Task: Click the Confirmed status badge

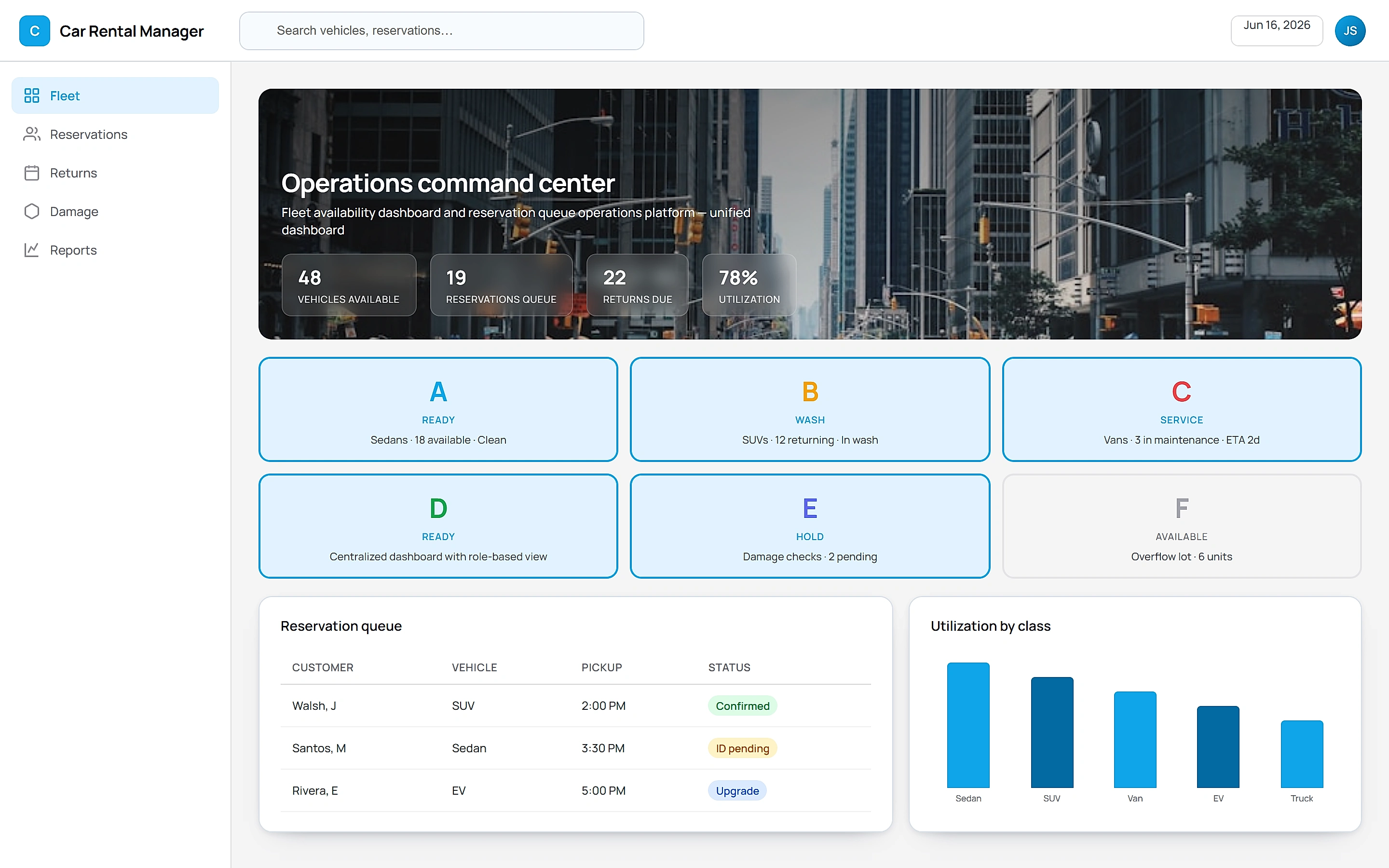Action: click(742, 705)
